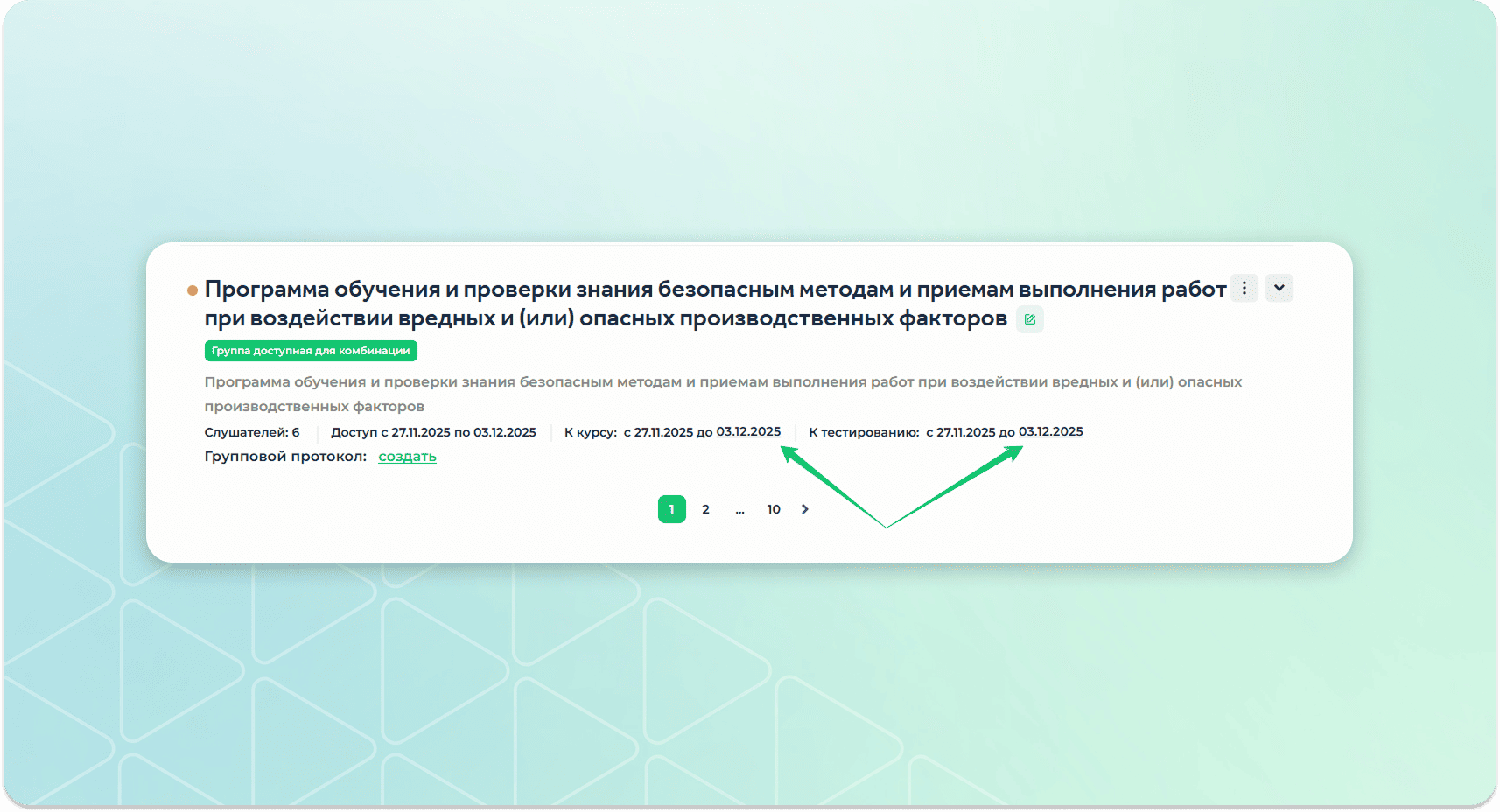Viewport: 1500px width, 812px height.
Task: Click the orange status dot before title
Action: [x=193, y=290]
